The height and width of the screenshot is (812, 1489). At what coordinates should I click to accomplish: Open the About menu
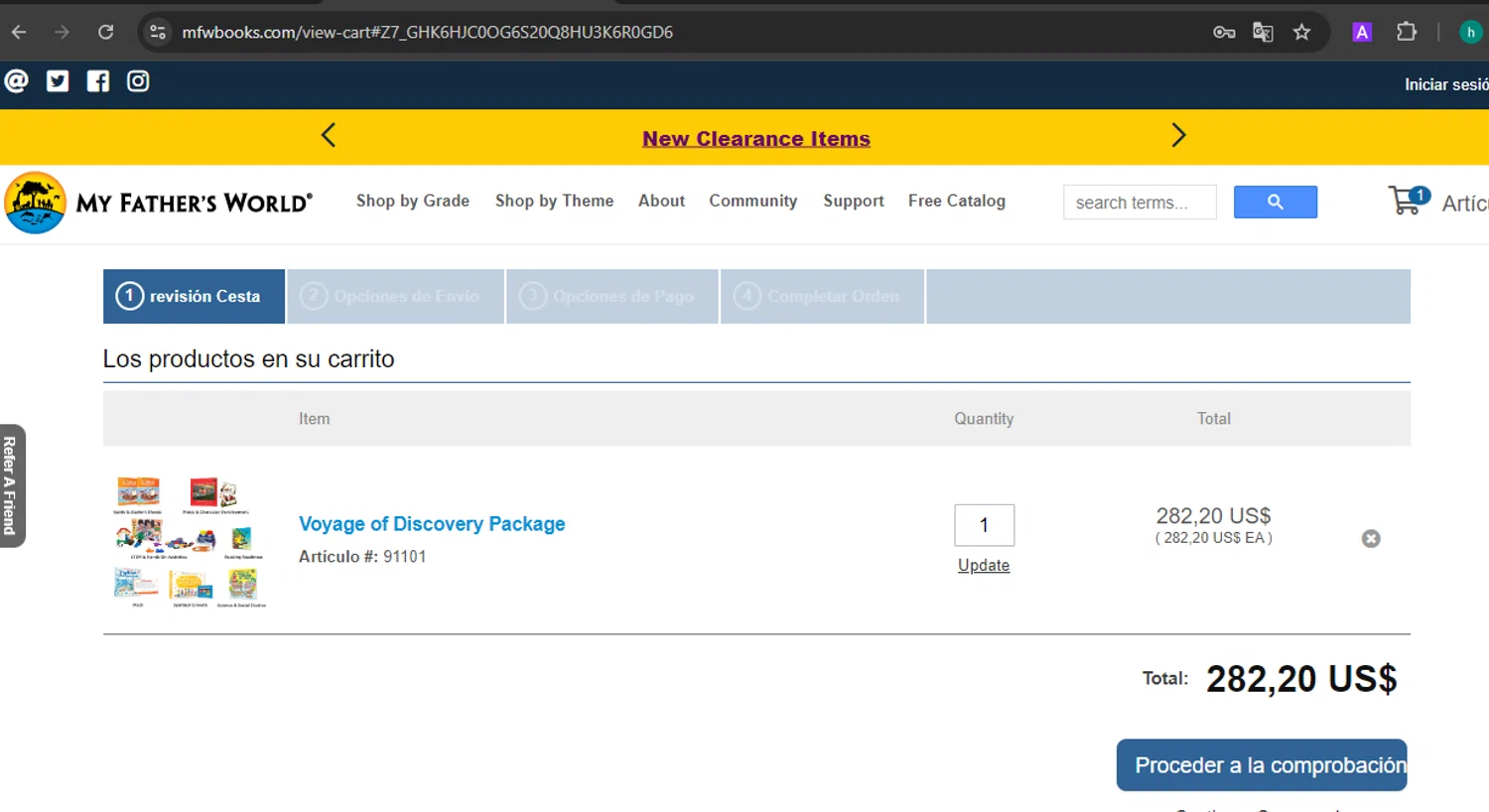point(661,201)
